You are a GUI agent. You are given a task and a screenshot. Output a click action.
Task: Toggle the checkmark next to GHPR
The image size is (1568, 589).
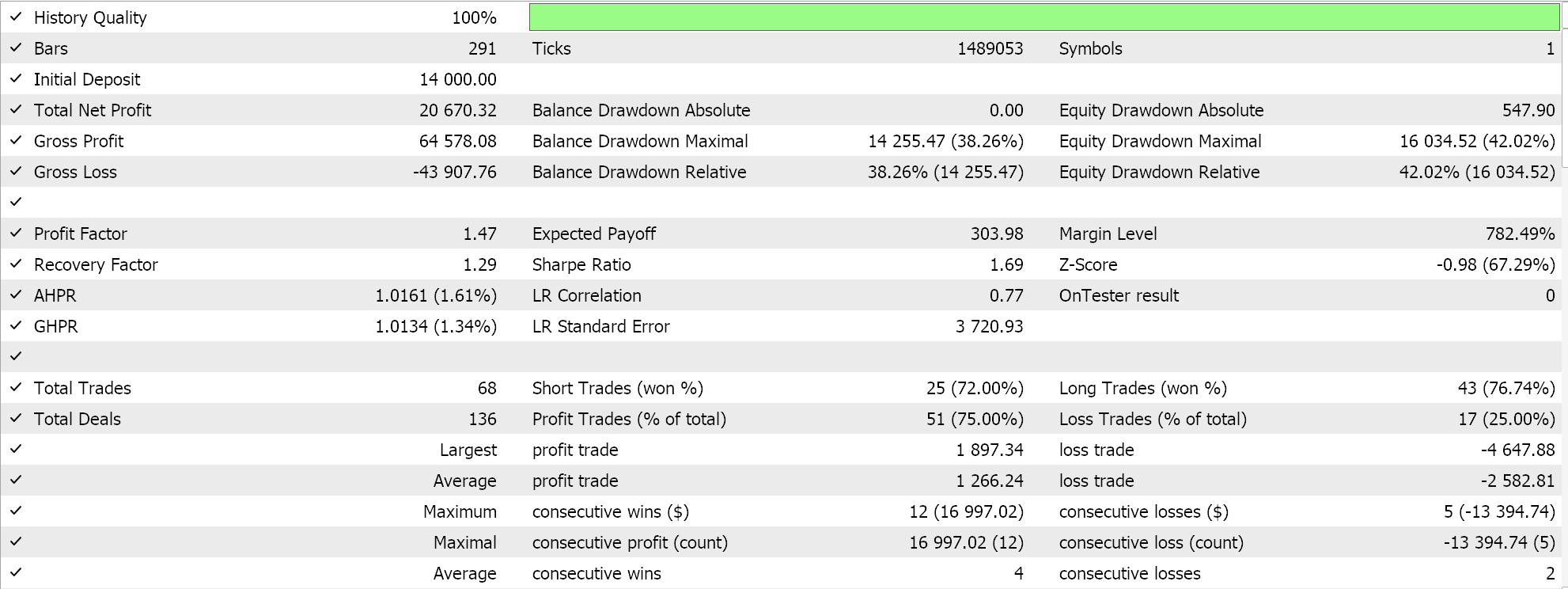(x=16, y=325)
